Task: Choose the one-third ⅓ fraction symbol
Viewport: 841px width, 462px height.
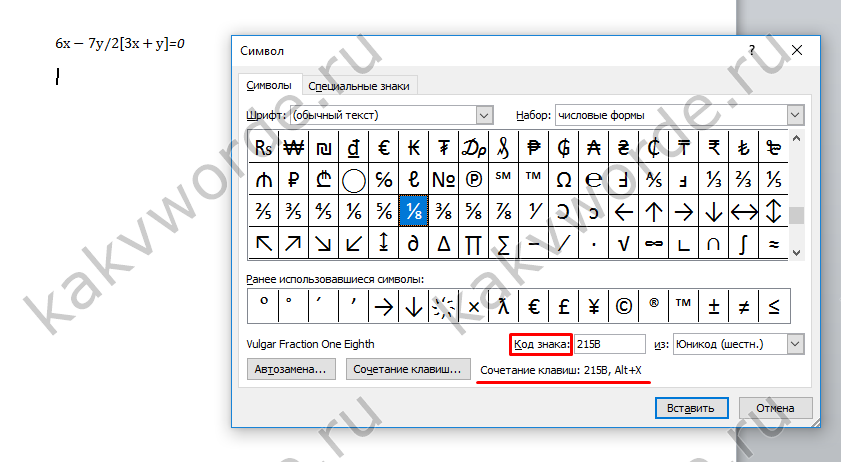Action: [714, 180]
